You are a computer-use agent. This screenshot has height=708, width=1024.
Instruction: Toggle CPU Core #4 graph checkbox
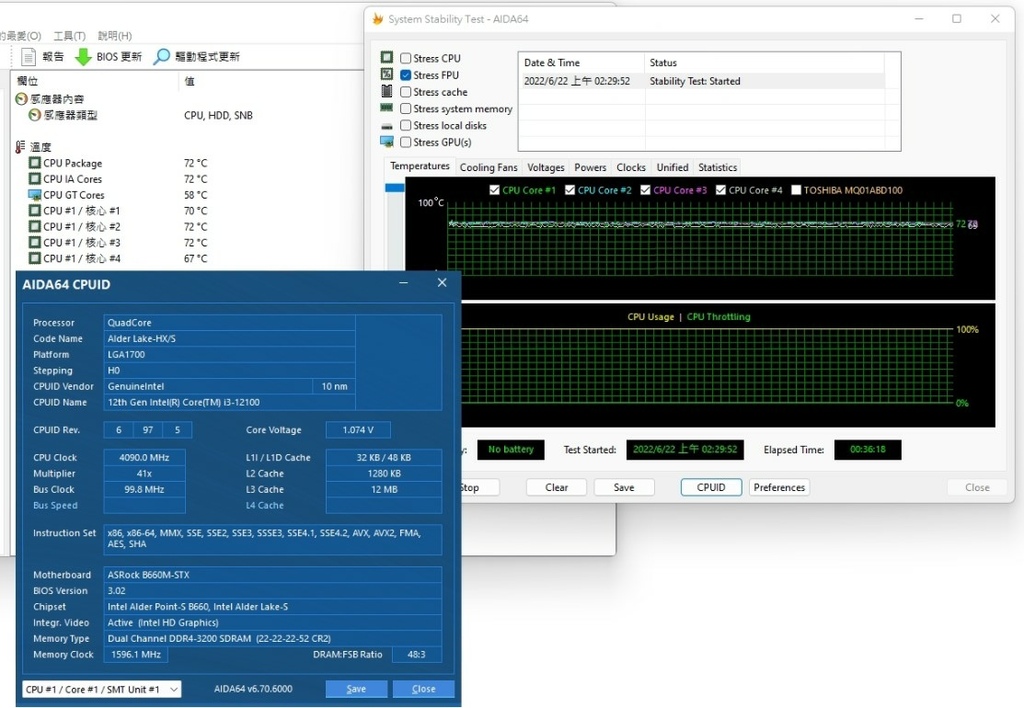pos(721,190)
